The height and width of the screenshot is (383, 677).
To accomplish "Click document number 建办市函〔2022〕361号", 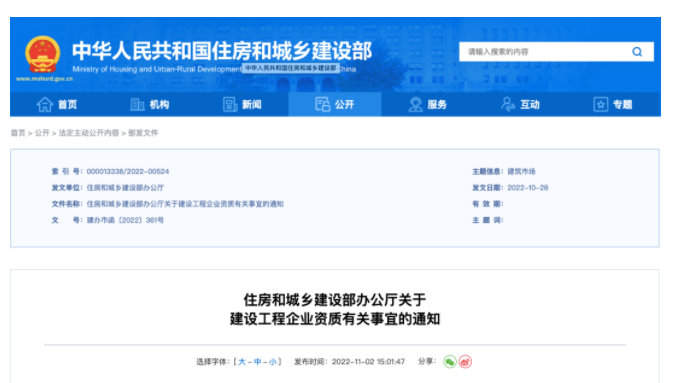I will 125,220.
